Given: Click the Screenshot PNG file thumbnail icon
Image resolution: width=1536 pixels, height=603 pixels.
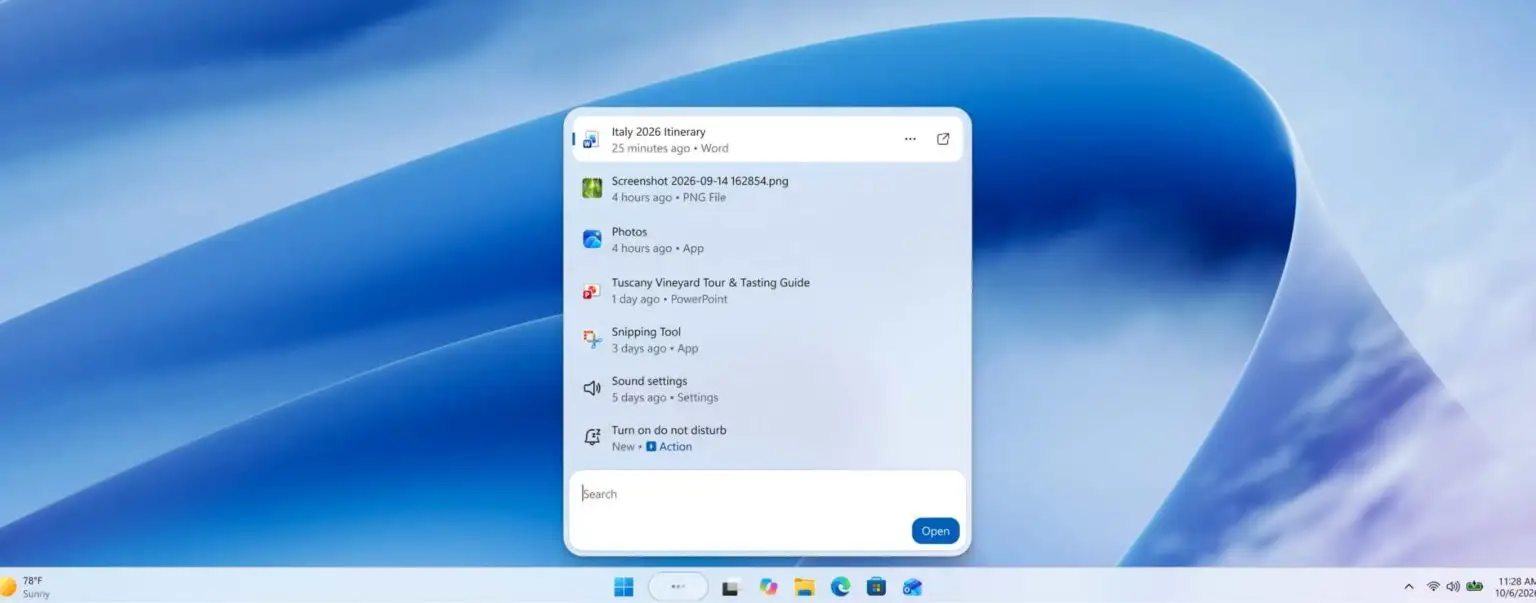Looking at the screenshot, I should point(592,188).
